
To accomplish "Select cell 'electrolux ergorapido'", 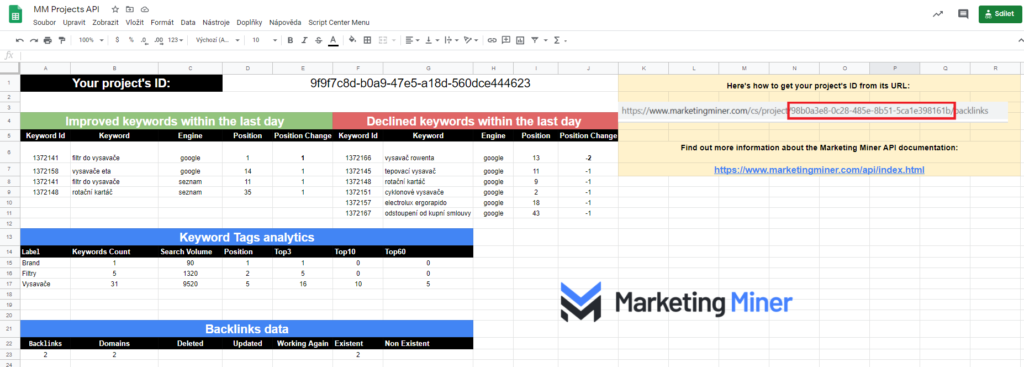I will [x=428, y=202].
